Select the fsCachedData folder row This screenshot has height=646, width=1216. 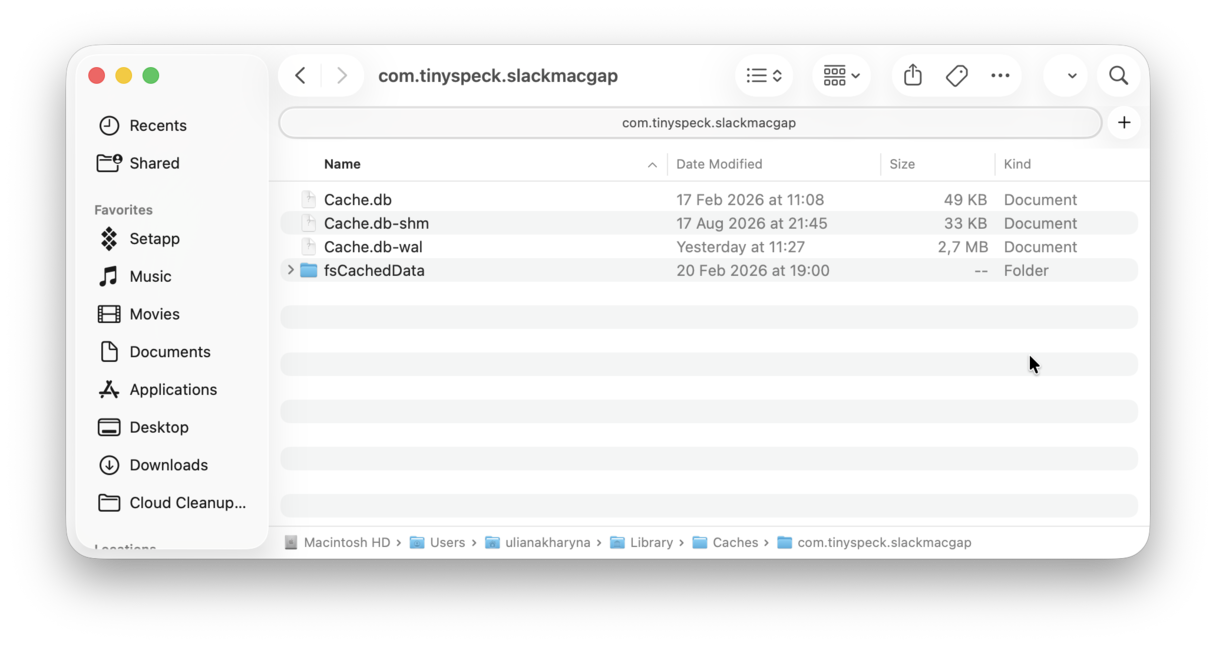click(709, 270)
